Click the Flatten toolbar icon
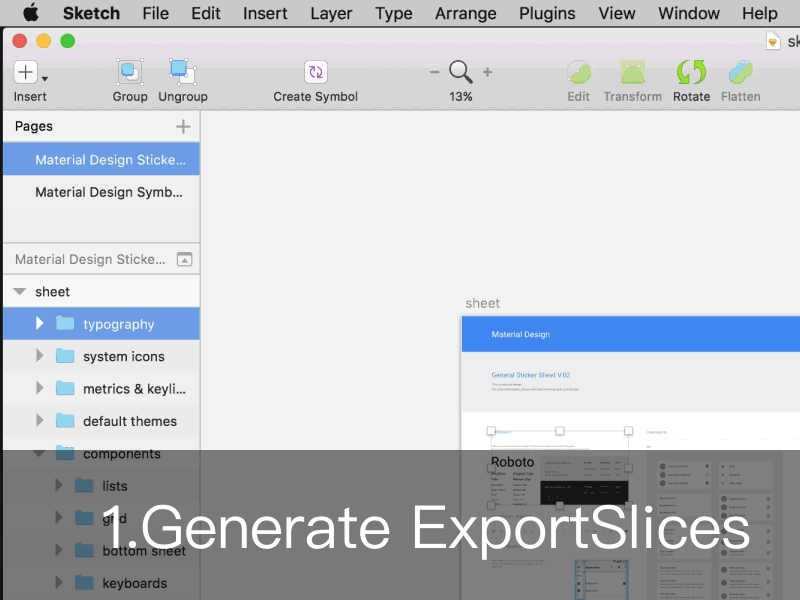 [740, 72]
